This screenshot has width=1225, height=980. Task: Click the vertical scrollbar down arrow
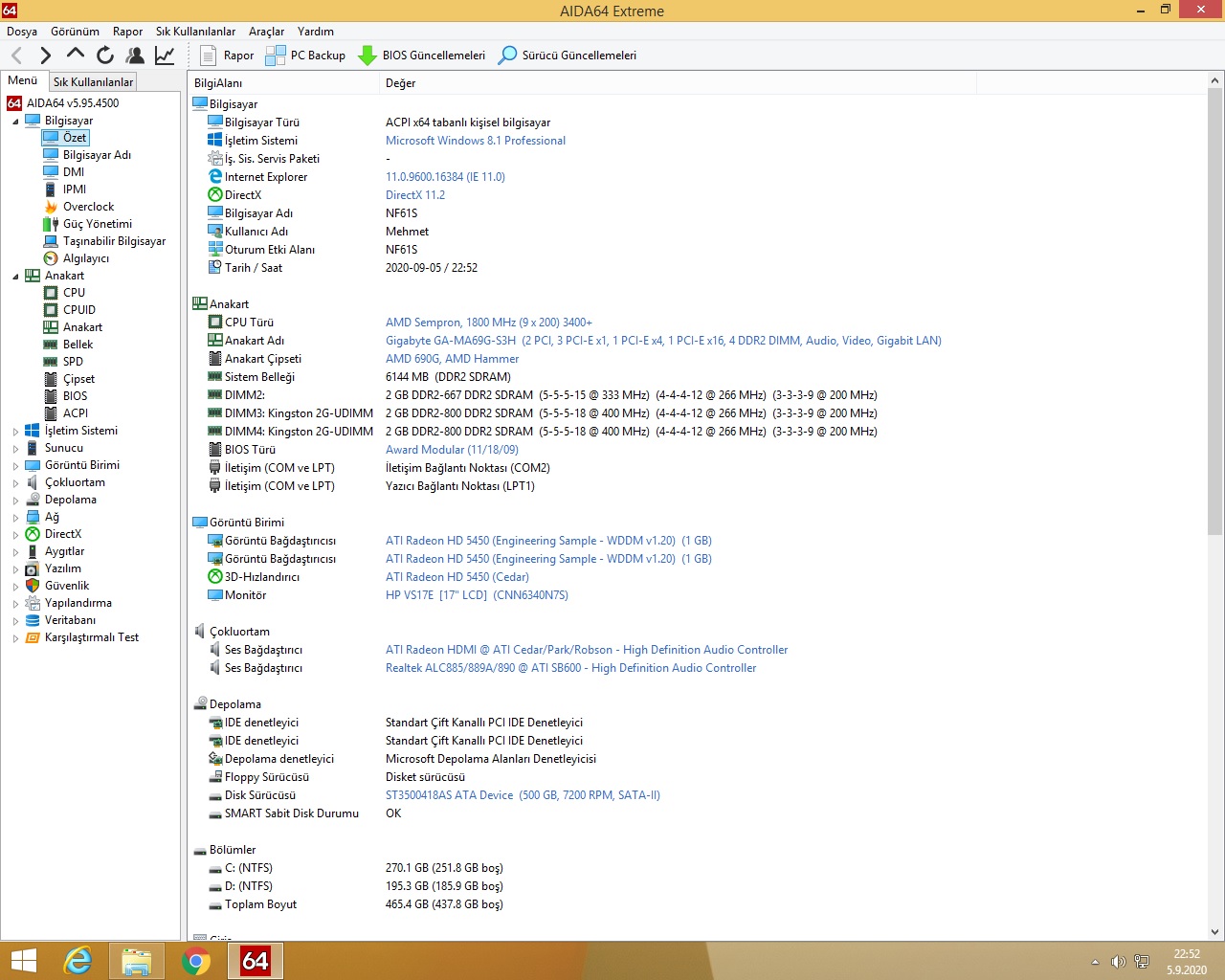(x=1214, y=931)
